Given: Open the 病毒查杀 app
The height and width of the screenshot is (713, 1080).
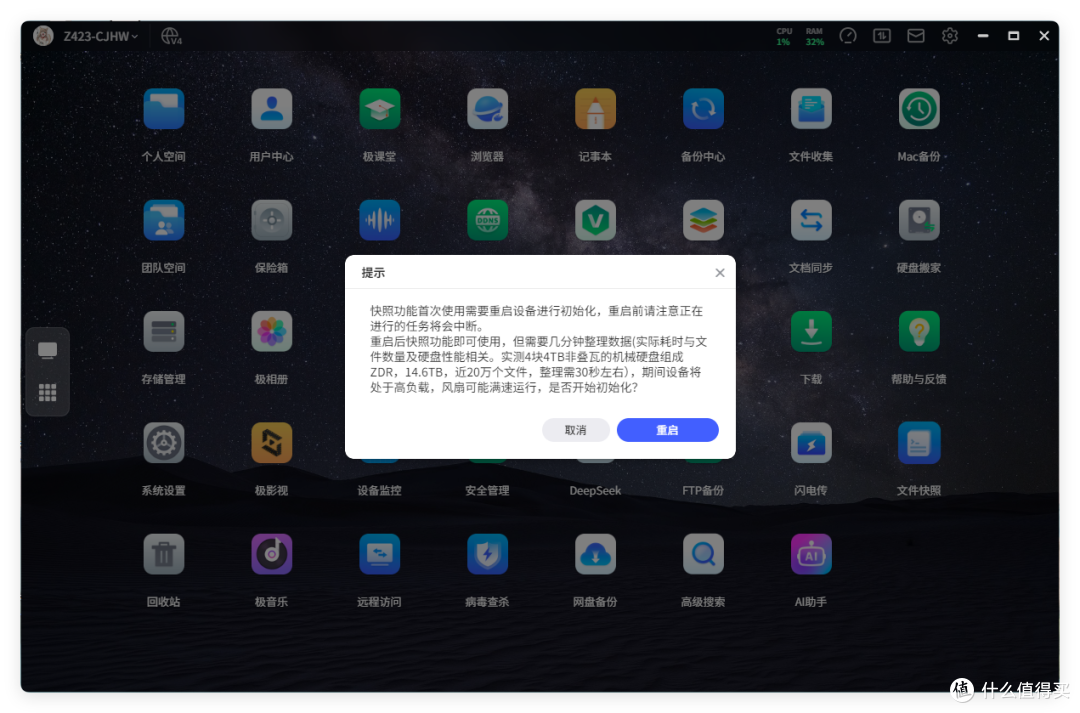Looking at the screenshot, I should click(487, 554).
